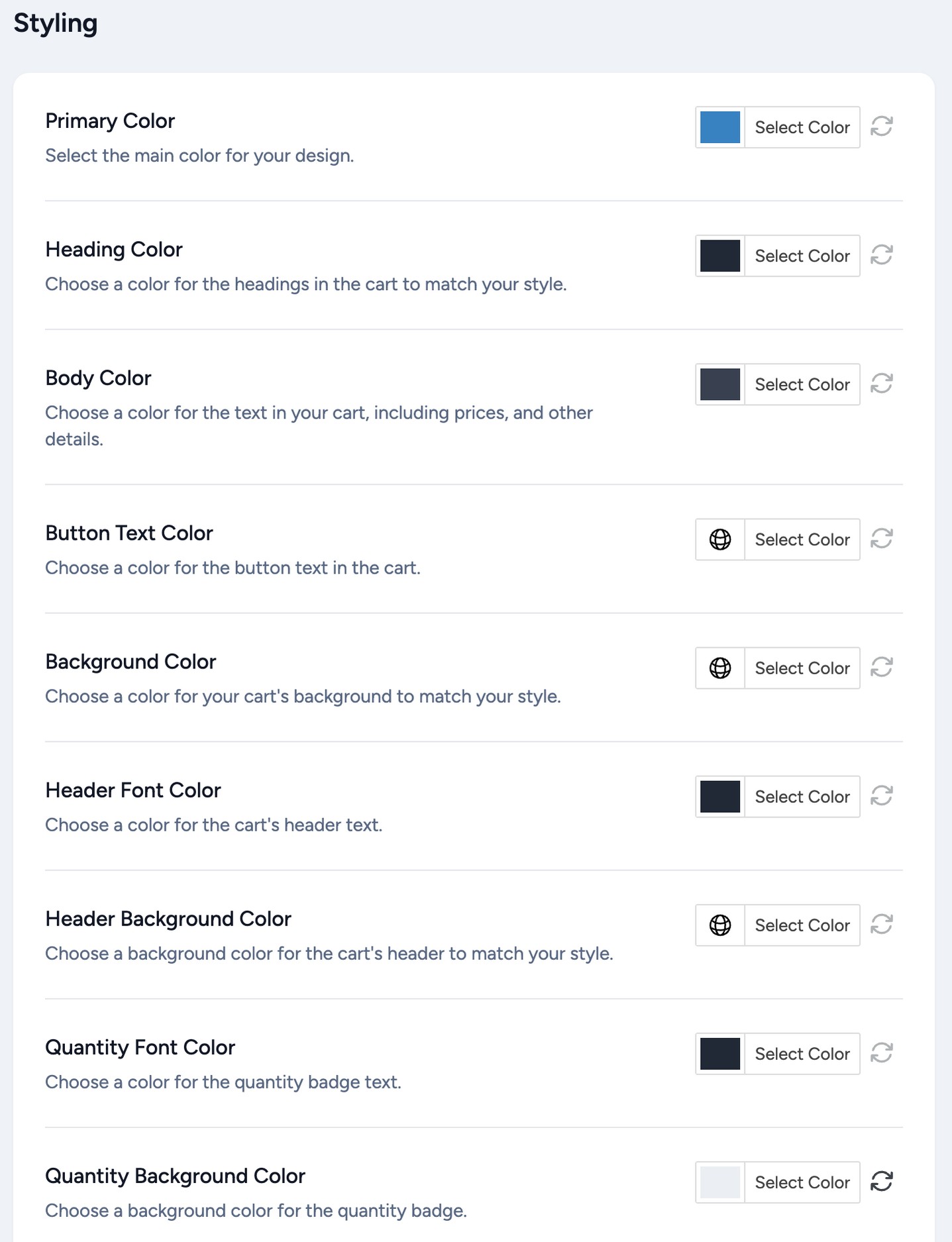The image size is (952, 1242).
Task: Click the Body Color reset icon
Action: (x=882, y=384)
